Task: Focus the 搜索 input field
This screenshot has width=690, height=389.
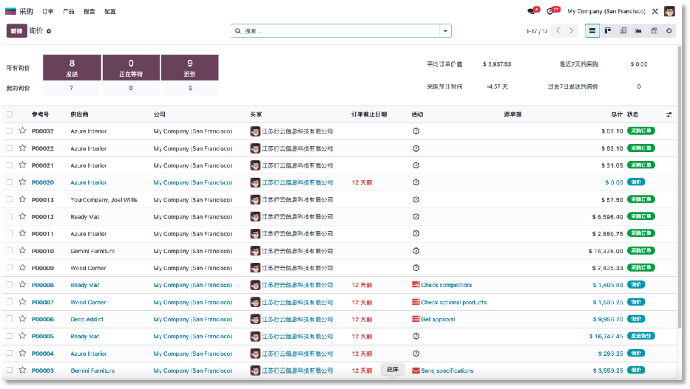Action: 340,31
